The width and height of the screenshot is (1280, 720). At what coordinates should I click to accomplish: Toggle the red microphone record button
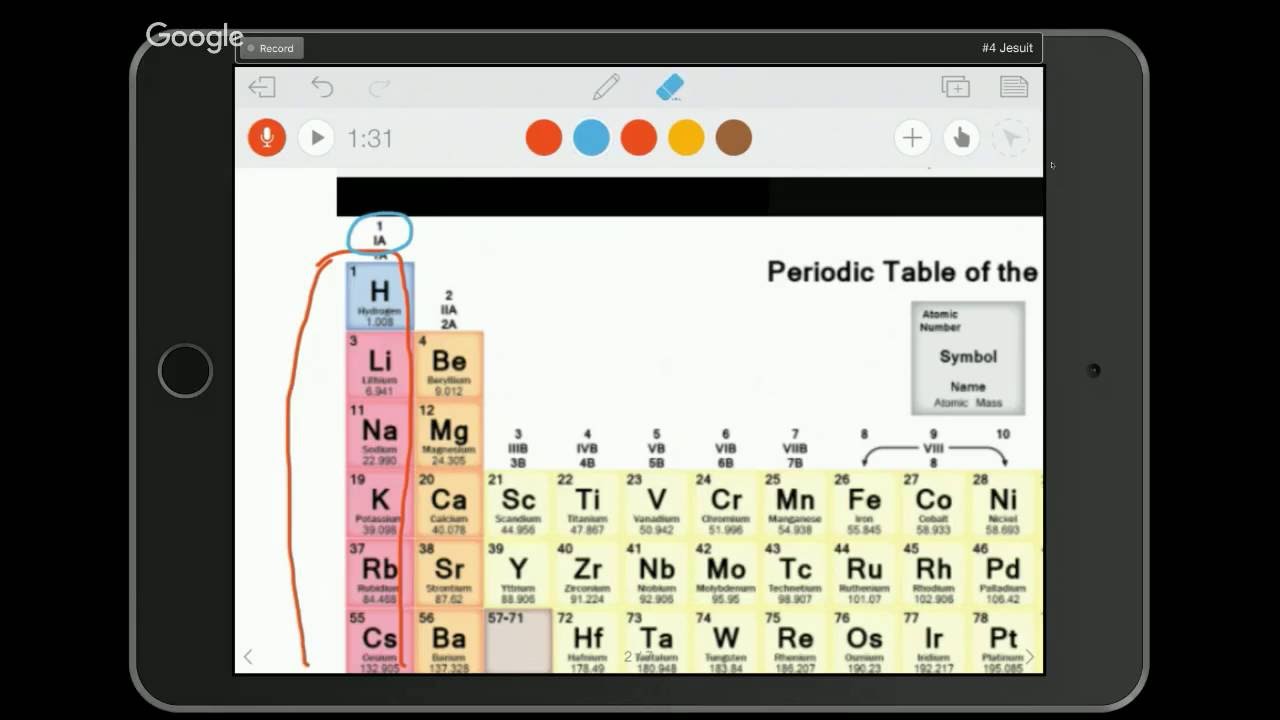coord(267,138)
